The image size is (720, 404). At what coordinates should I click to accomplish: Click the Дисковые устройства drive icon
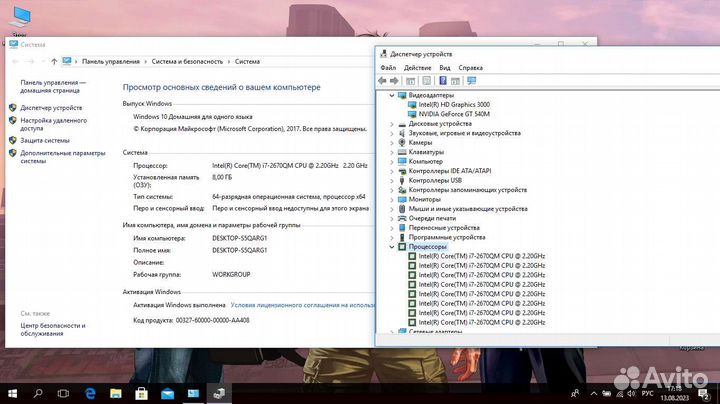click(402, 123)
